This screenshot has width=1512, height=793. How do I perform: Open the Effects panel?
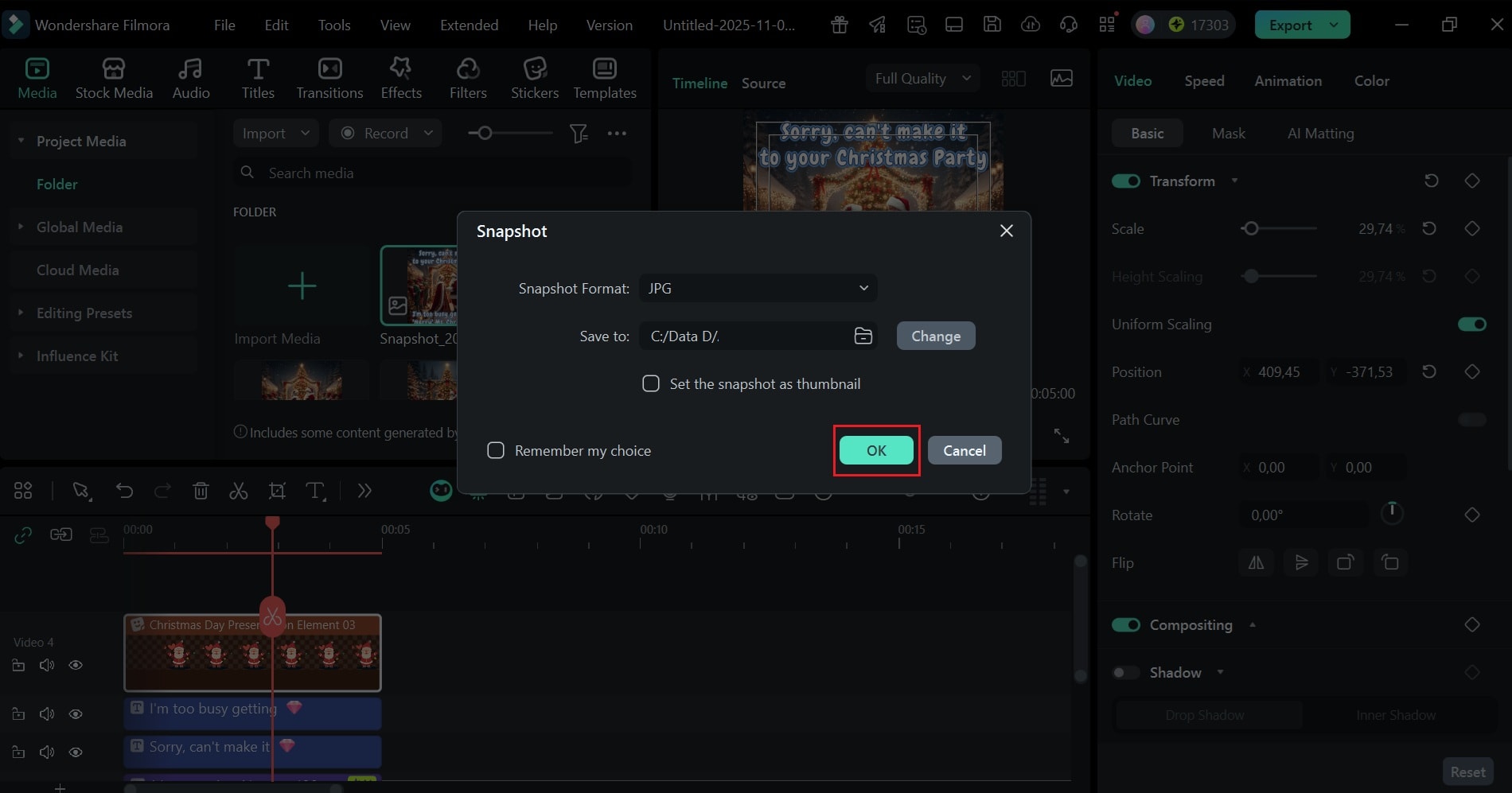click(x=401, y=79)
